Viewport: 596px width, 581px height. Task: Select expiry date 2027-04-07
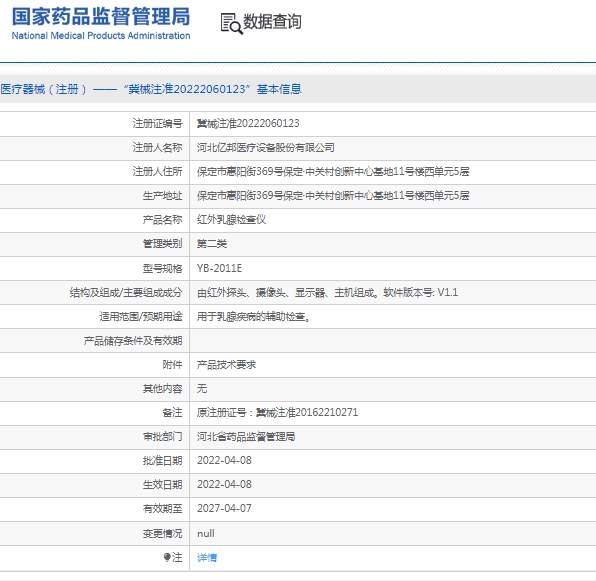224,508
